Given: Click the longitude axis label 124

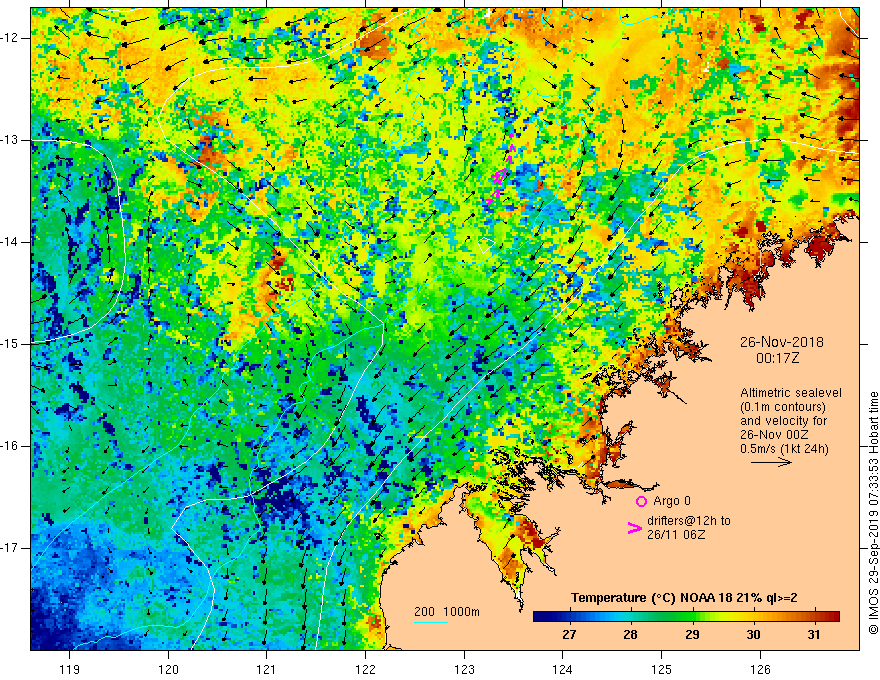Looking at the screenshot, I should point(562,669).
